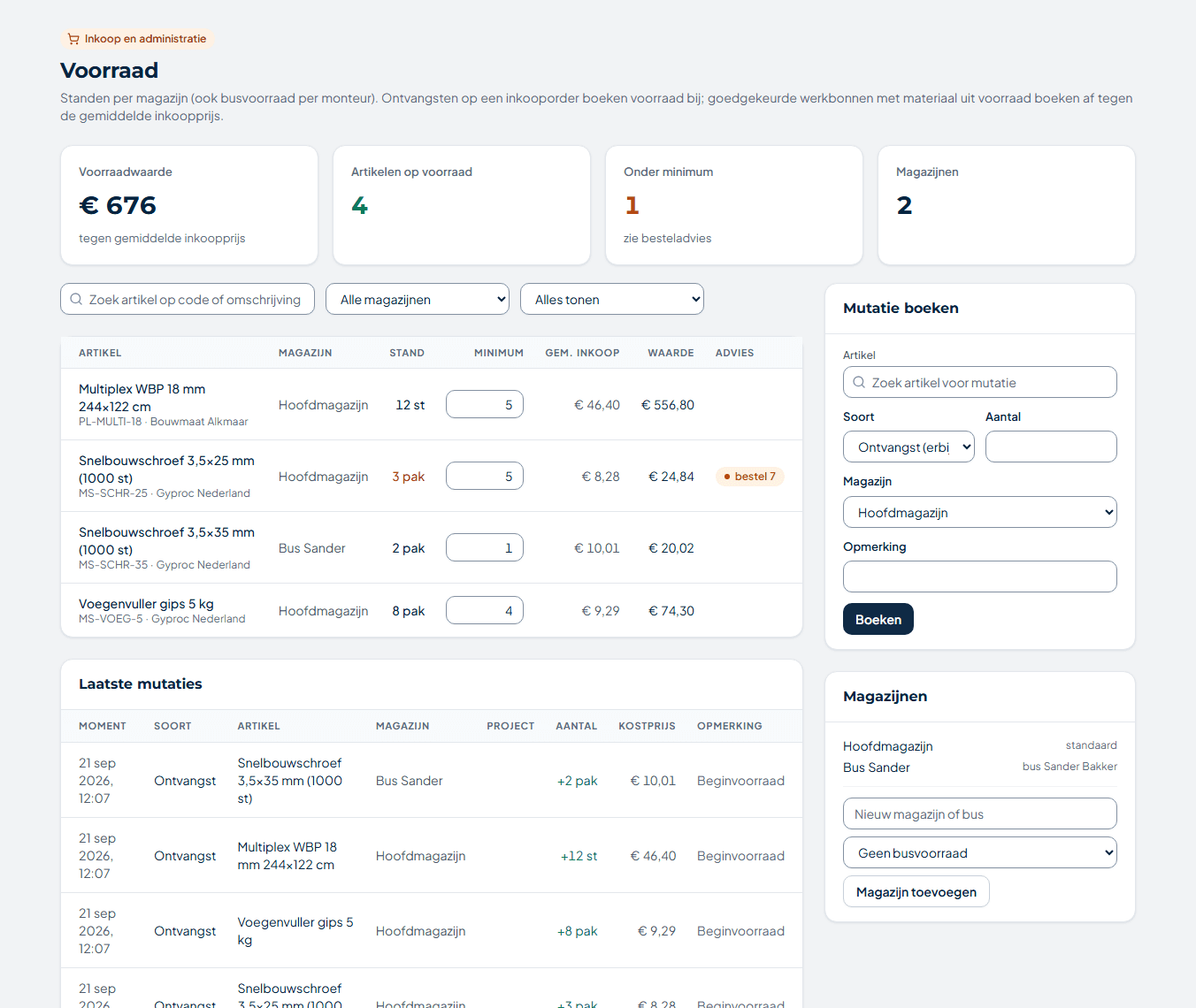Viewport: 1196px width, 1008px height.
Task: Edit minimum for Snelbouwschroef 3,5×25 mm
Action: 485,476
